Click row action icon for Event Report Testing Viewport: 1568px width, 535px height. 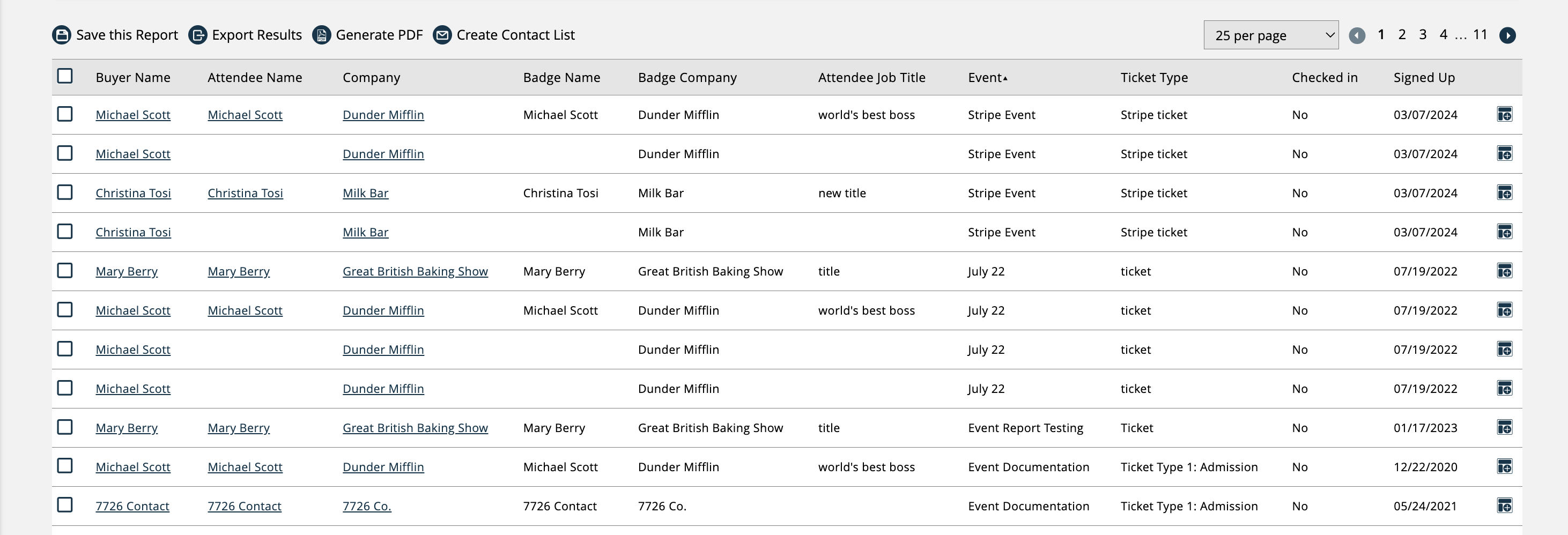point(1504,427)
